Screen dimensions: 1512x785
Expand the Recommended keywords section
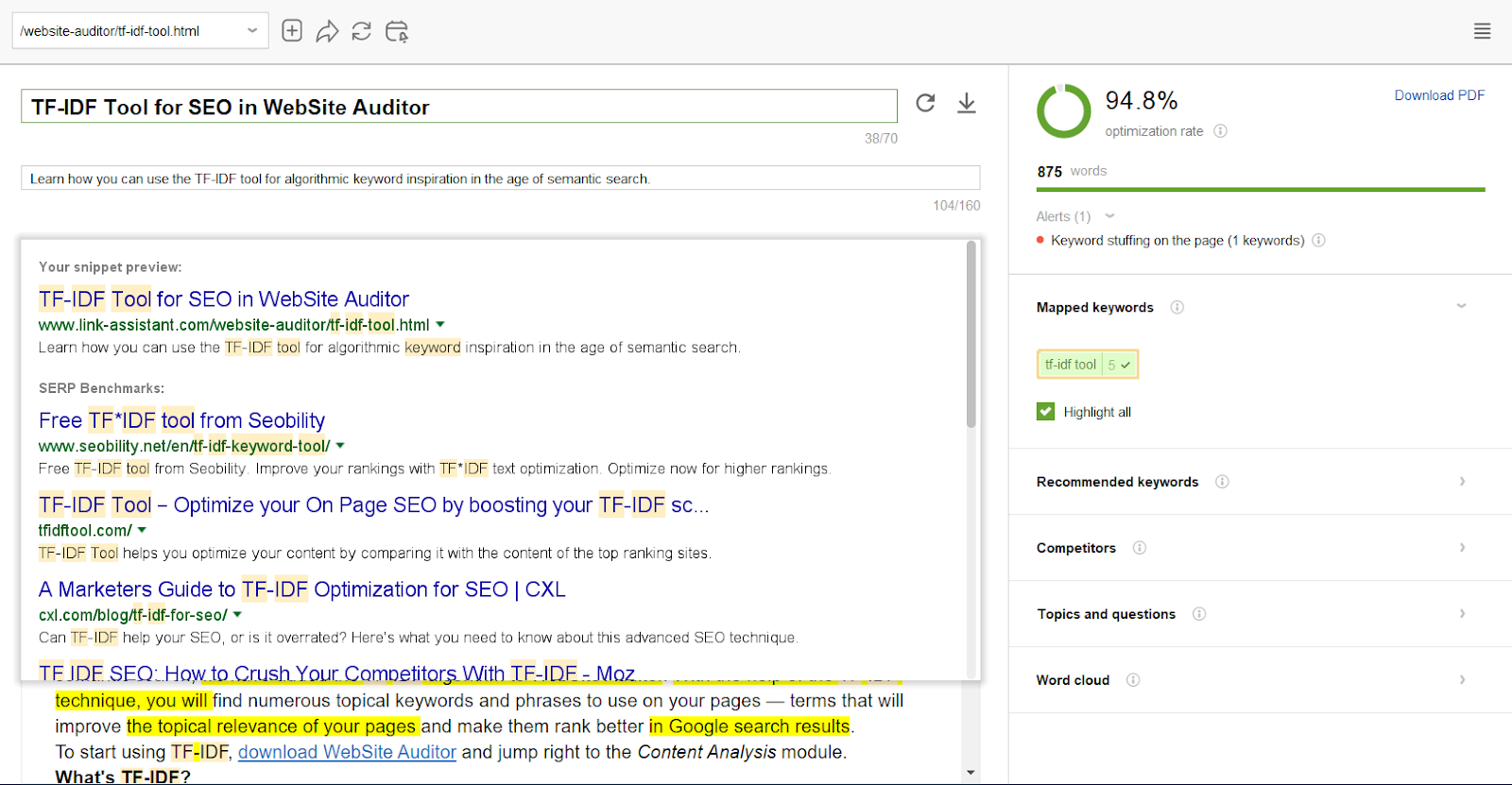pos(1462,482)
